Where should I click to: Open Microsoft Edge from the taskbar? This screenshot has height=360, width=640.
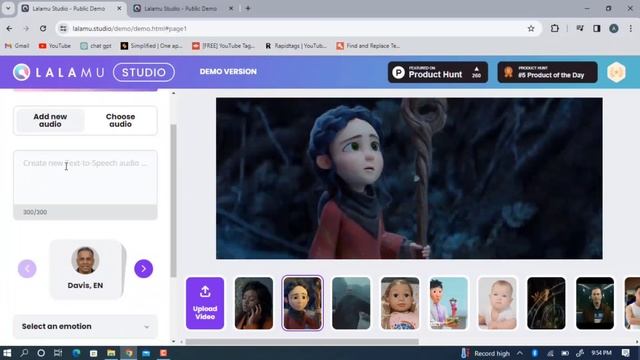pos(76,353)
